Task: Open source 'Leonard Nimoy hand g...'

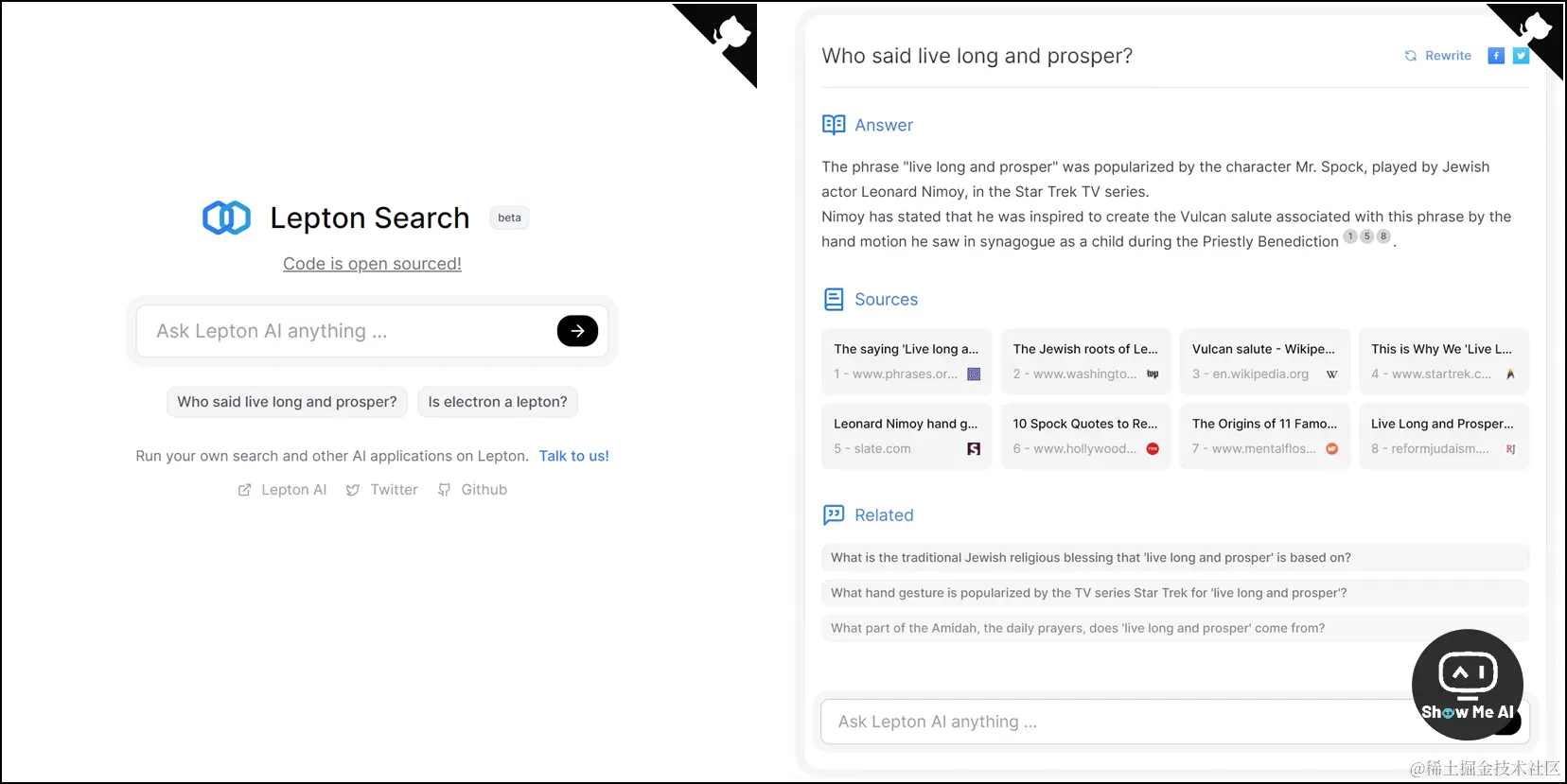Action: pyautogui.click(x=907, y=436)
